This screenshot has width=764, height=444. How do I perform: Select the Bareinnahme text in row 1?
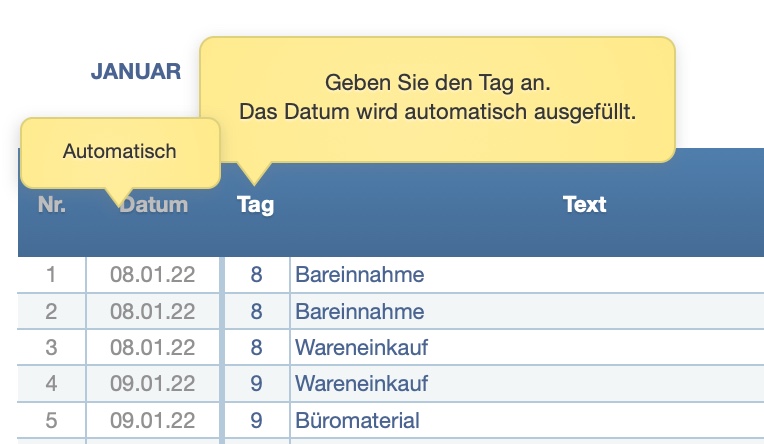(x=359, y=275)
